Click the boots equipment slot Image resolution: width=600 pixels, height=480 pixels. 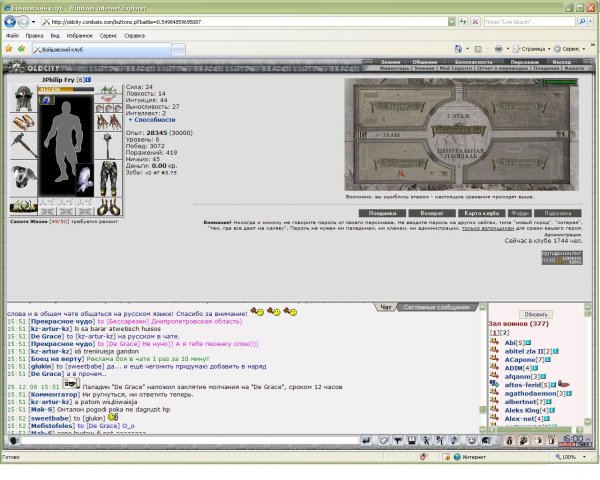(109, 207)
